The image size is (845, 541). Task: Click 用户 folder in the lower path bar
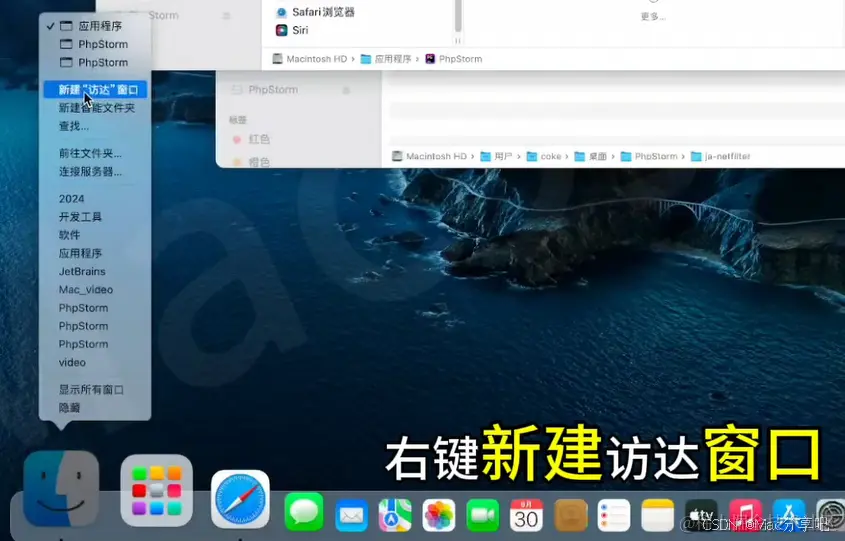(496, 156)
